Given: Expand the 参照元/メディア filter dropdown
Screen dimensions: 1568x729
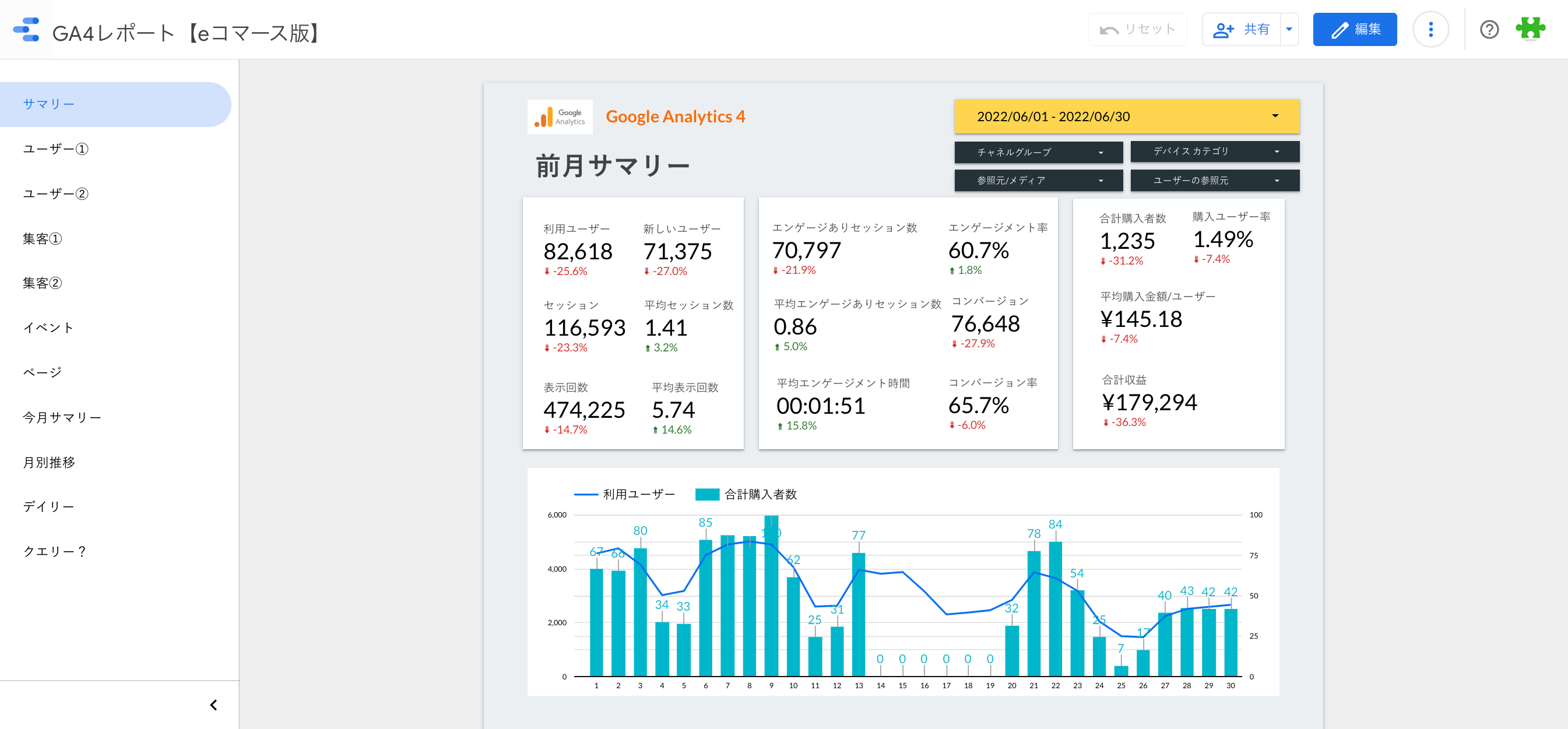Looking at the screenshot, I should click(1038, 181).
